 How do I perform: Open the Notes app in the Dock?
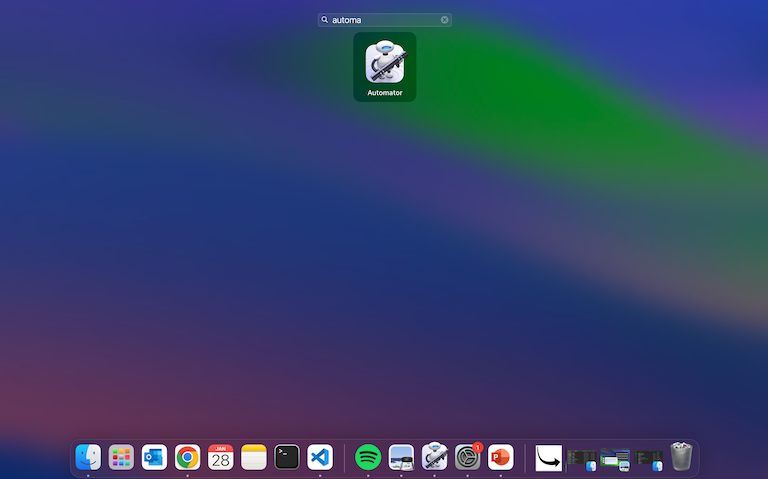point(254,457)
